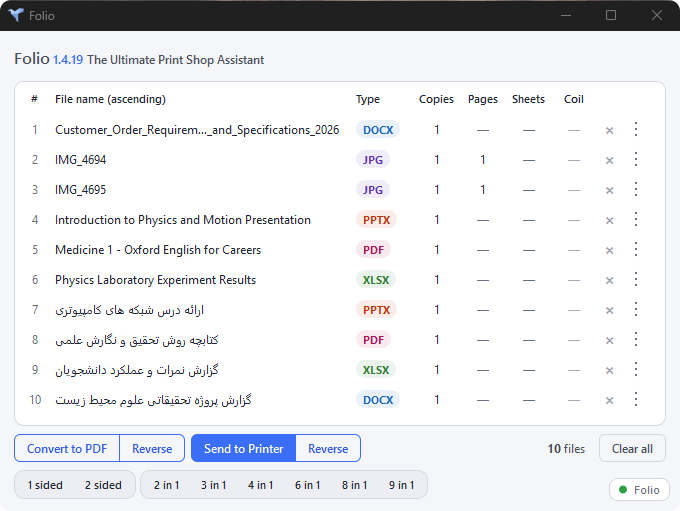Click the XLSX badge for Physics Laboratory

pos(376,280)
